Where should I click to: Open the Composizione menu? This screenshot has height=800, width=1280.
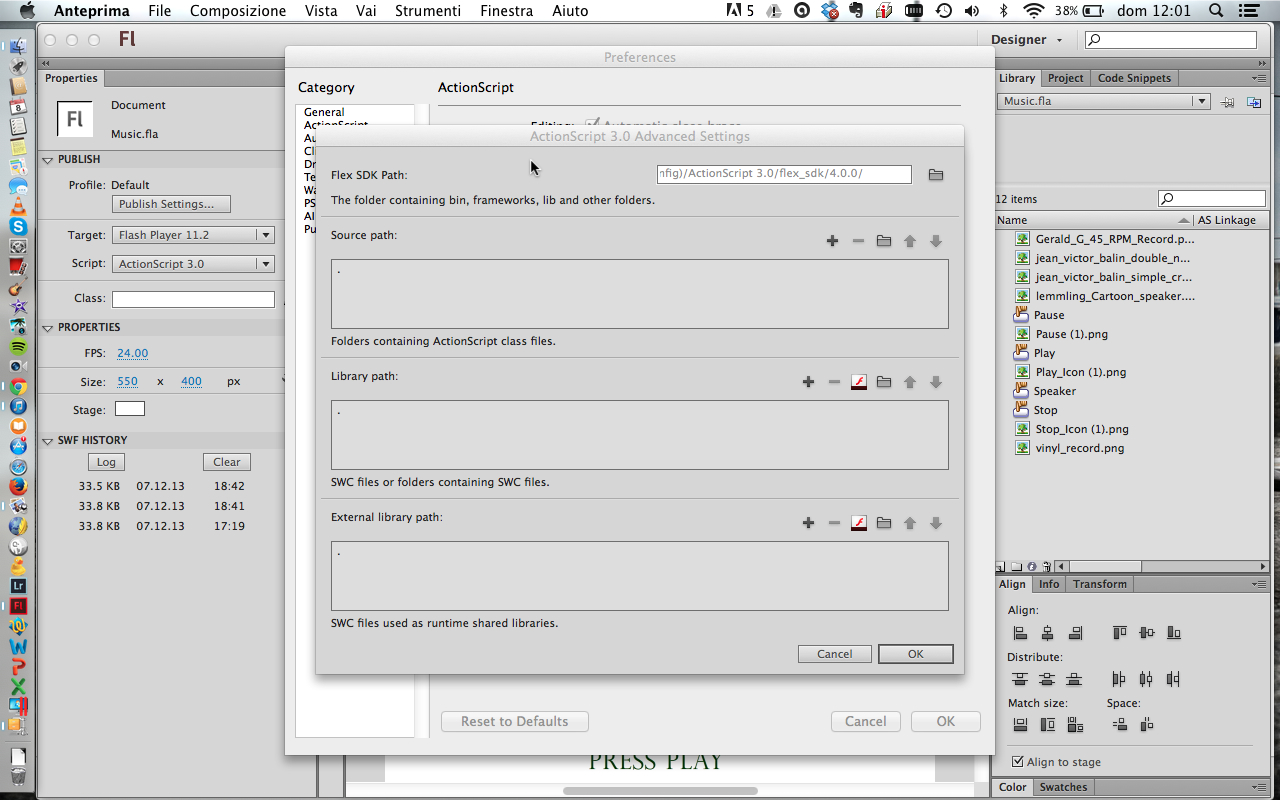tap(238, 11)
